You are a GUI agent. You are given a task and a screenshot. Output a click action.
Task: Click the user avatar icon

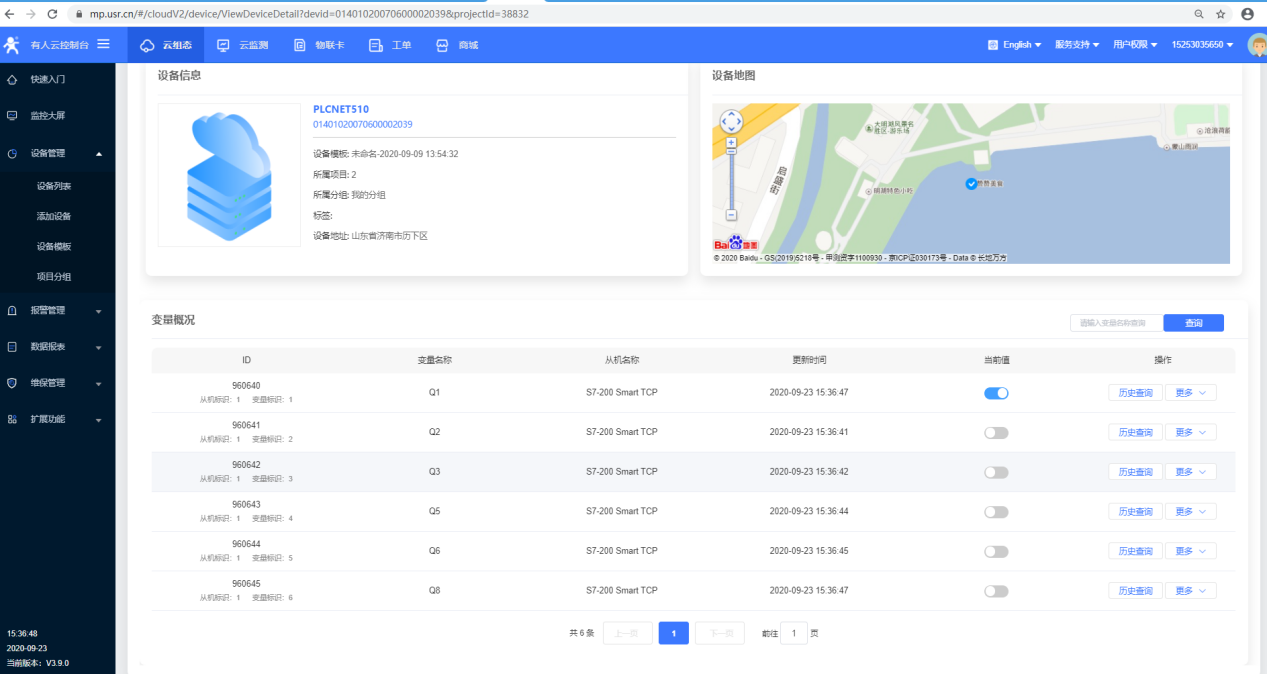point(1256,45)
